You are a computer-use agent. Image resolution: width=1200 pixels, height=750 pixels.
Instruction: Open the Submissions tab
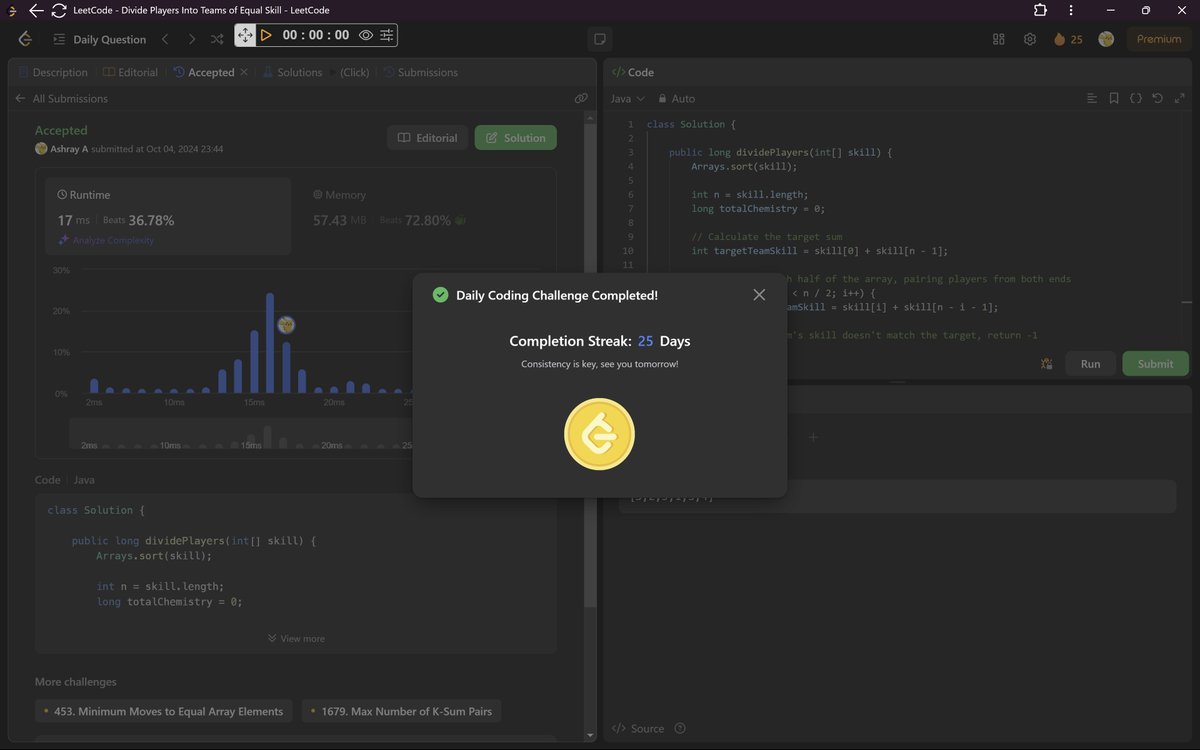coord(420,72)
